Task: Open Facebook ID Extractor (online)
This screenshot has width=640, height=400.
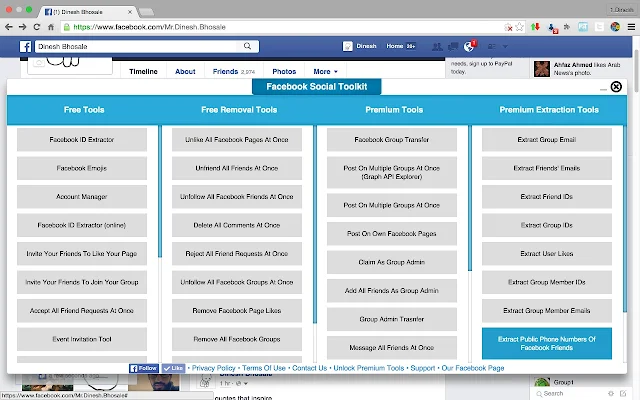Action: [82, 225]
